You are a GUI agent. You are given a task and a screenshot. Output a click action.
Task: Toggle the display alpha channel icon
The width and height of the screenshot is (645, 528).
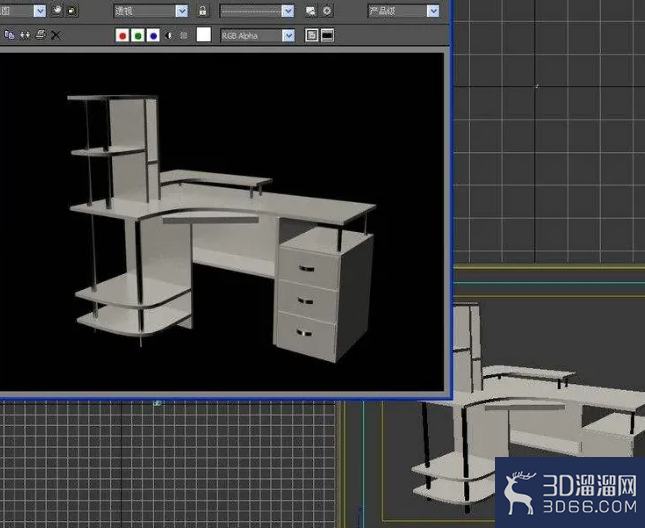click(168, 36)
